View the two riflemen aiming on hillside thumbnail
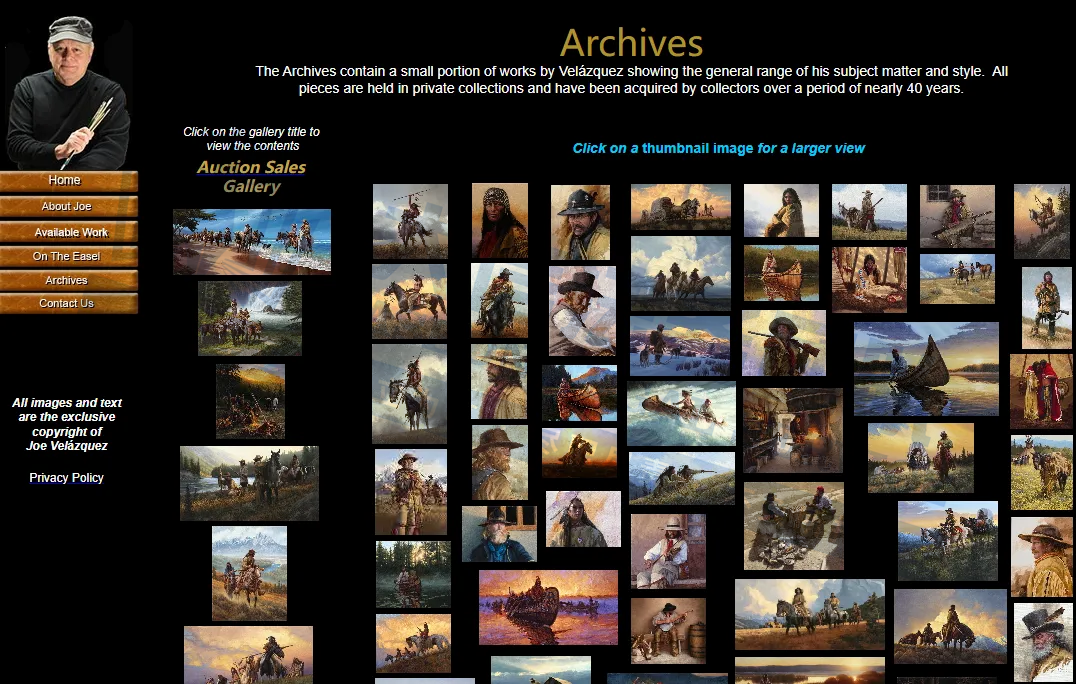Viewport: 1076px width, 684px height. point(681,478)
